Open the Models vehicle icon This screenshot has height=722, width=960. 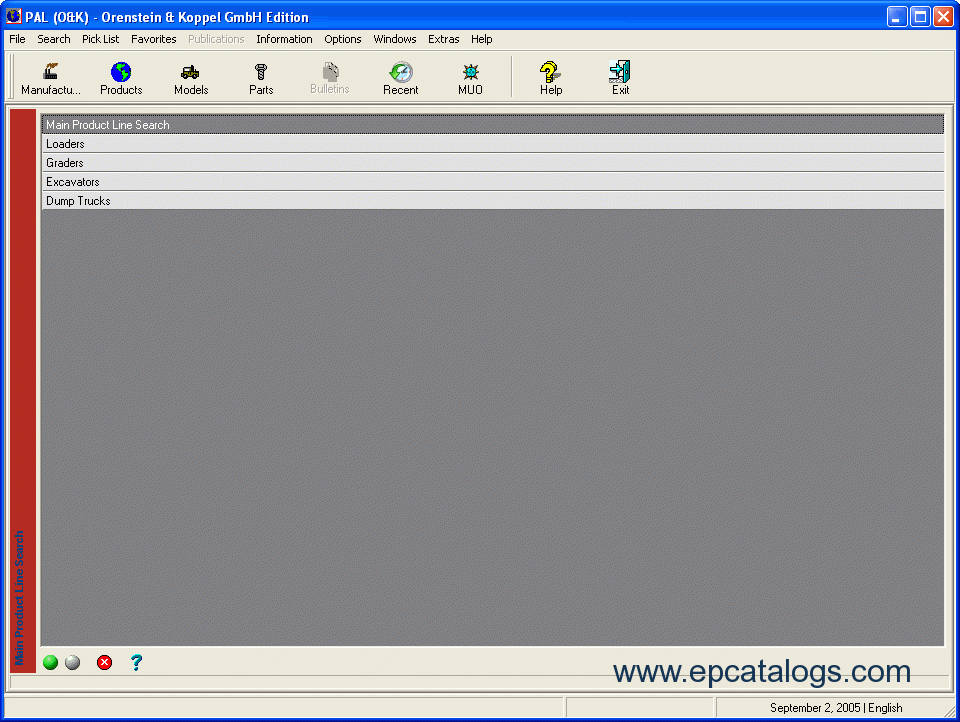tap(190, 78)
